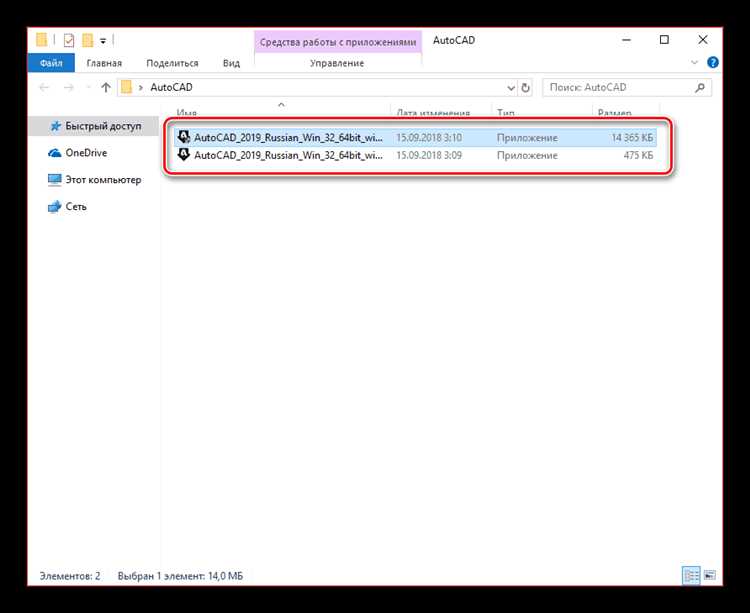This screenshot has height=613, width=750.
Task: Open the Customize Quick Access Toolbar dropdown
Action: coord(103,41)
